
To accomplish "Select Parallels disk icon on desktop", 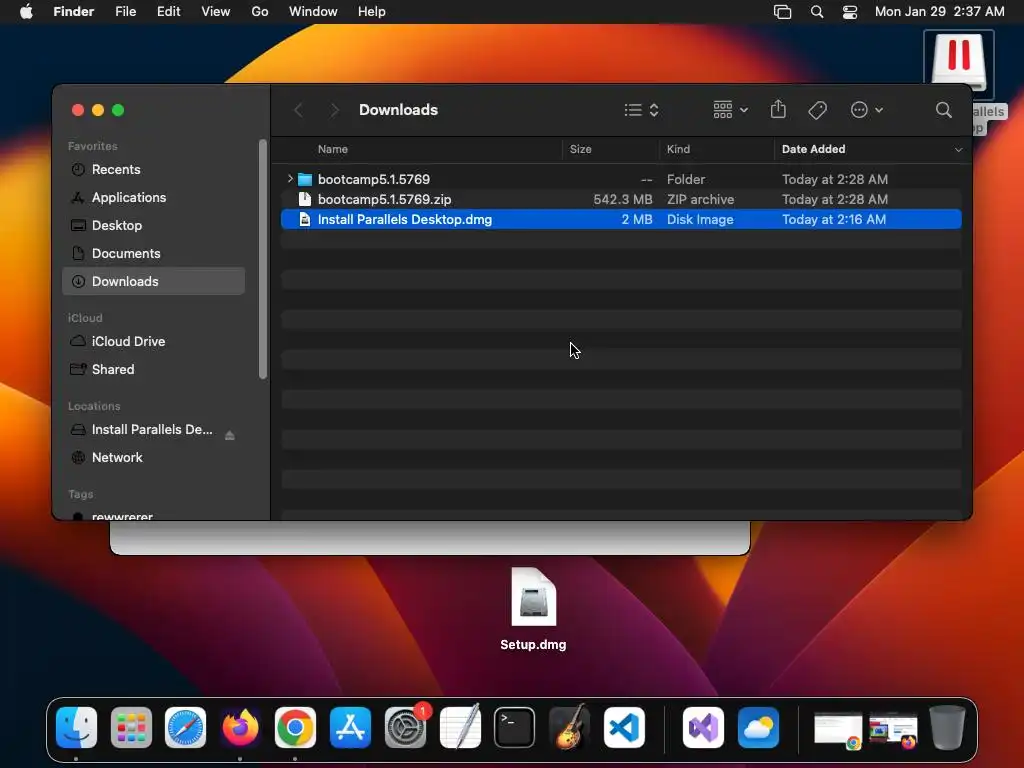I will click(x=959, y=64).
